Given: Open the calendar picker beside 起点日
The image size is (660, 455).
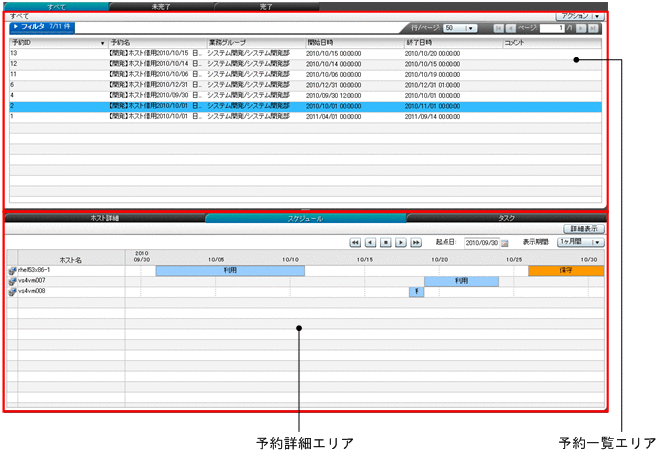Looking at the screenshot, I should (x=505, y=243).
